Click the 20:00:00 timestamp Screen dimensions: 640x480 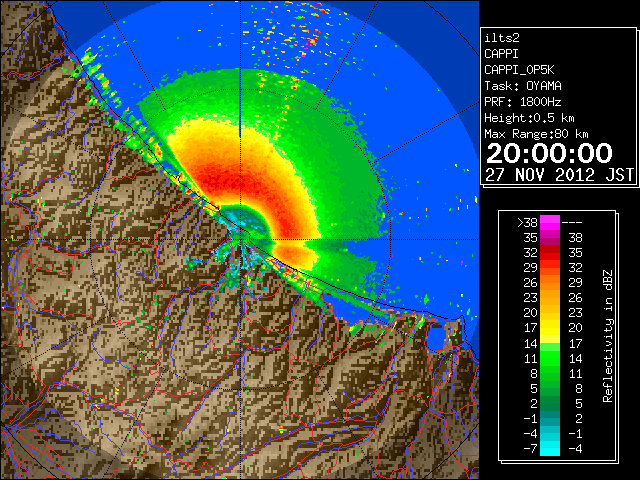549,153
